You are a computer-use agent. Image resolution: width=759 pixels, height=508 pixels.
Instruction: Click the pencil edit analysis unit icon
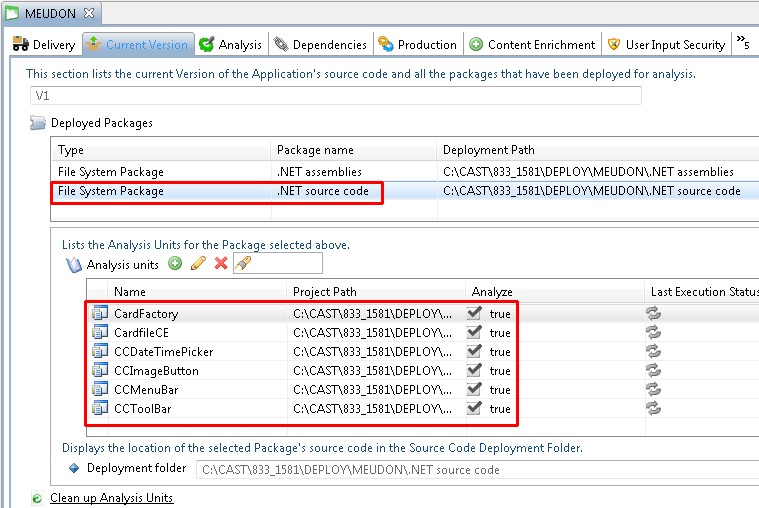coord(198,264)
